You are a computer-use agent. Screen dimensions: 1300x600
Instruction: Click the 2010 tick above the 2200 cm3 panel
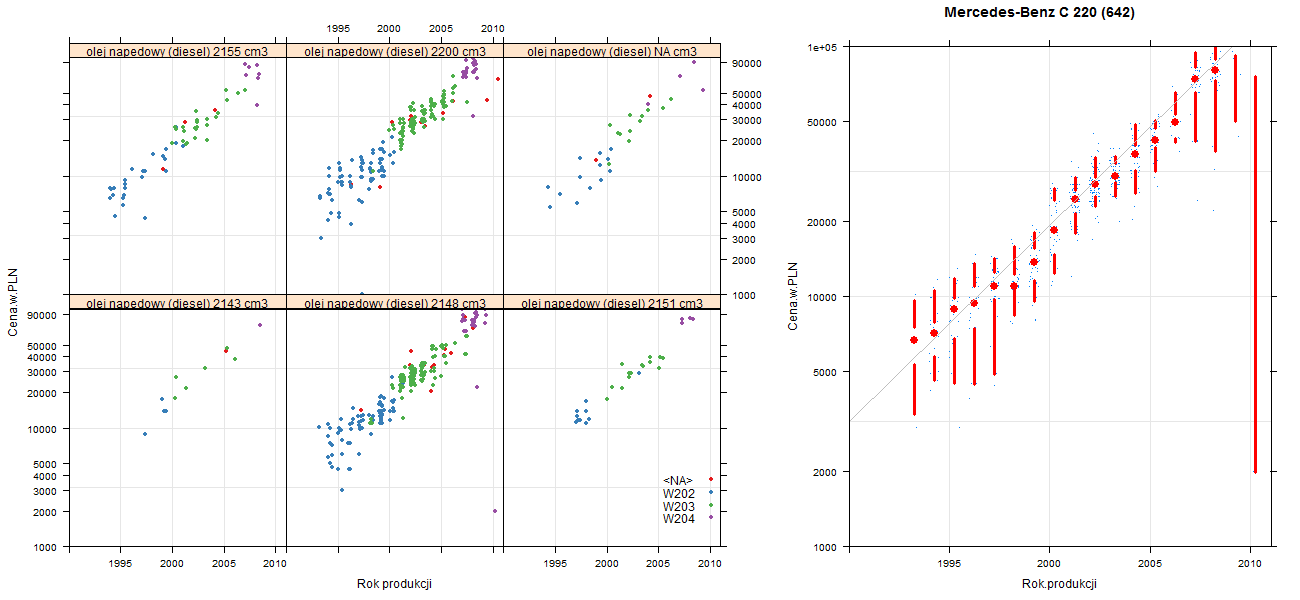(492, 28)
